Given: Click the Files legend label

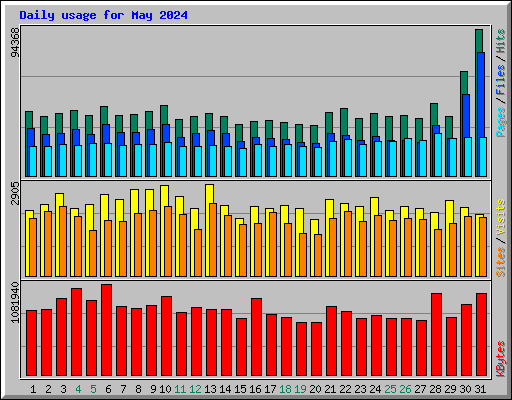Looking at the screenshot, I should 501,79.
